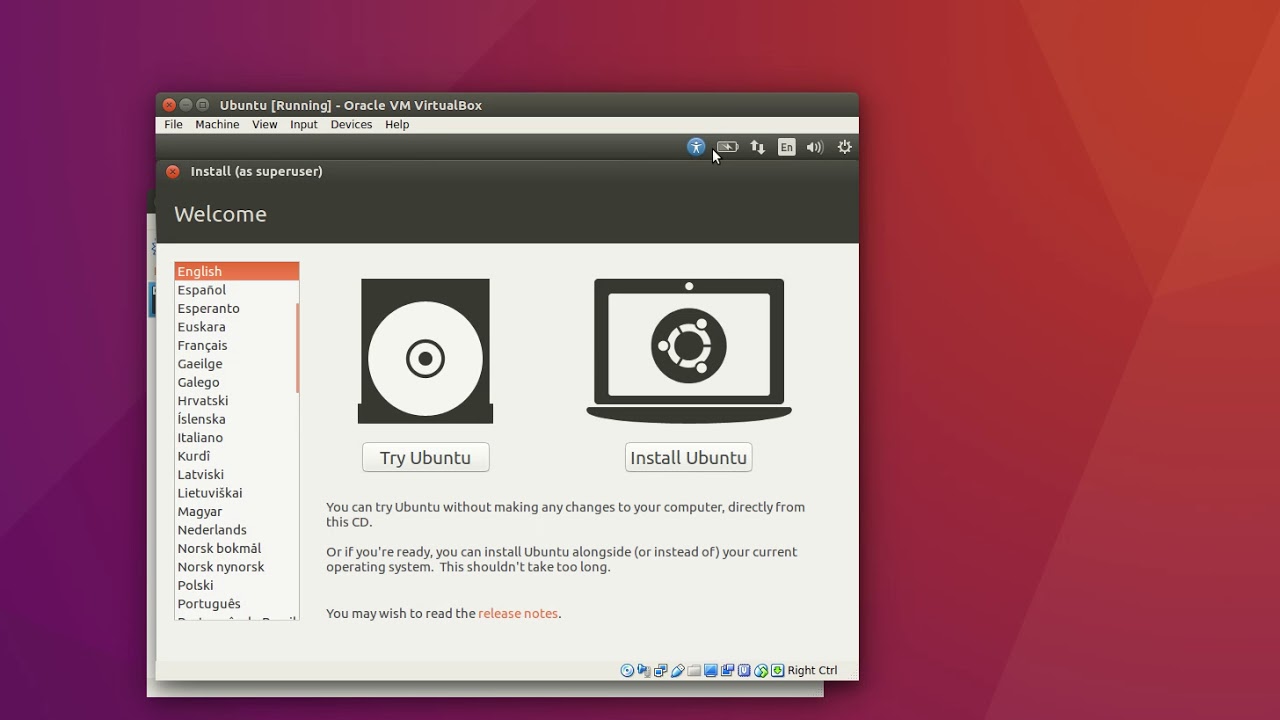This screenshot has width=1280, height=720.
Task: Open the File menu
Action: tap(173, 125)
